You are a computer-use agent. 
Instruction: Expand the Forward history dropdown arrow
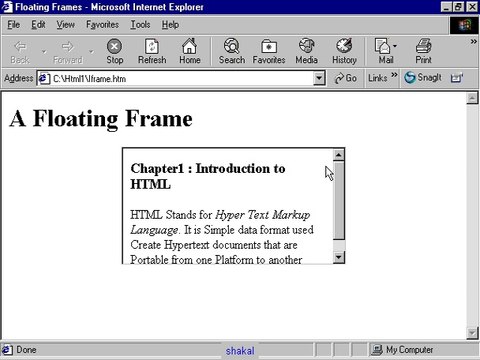(x=91, y=52)
